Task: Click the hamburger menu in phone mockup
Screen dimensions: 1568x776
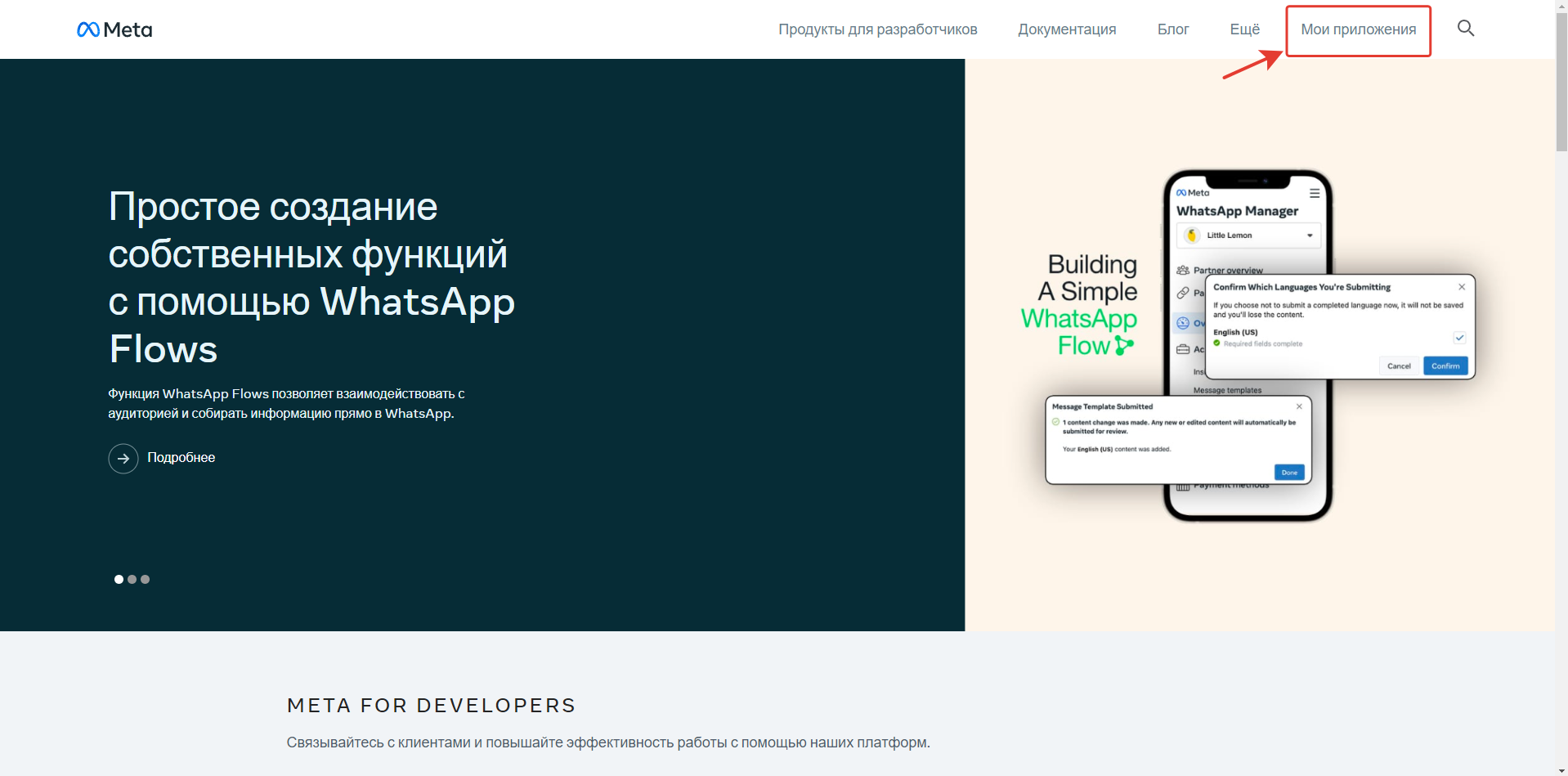Action: tap(1315, 194)
